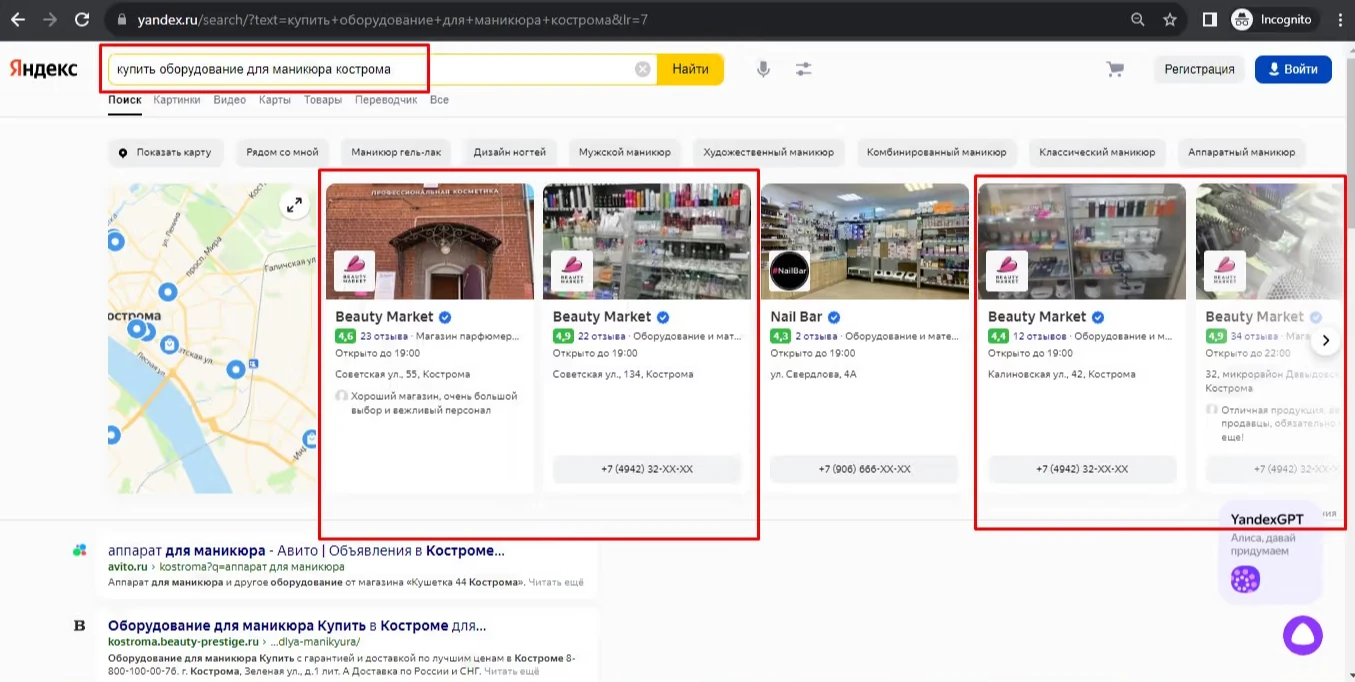Reload the page
Viewport: 1355px width, 682px height.
[82, 19]
